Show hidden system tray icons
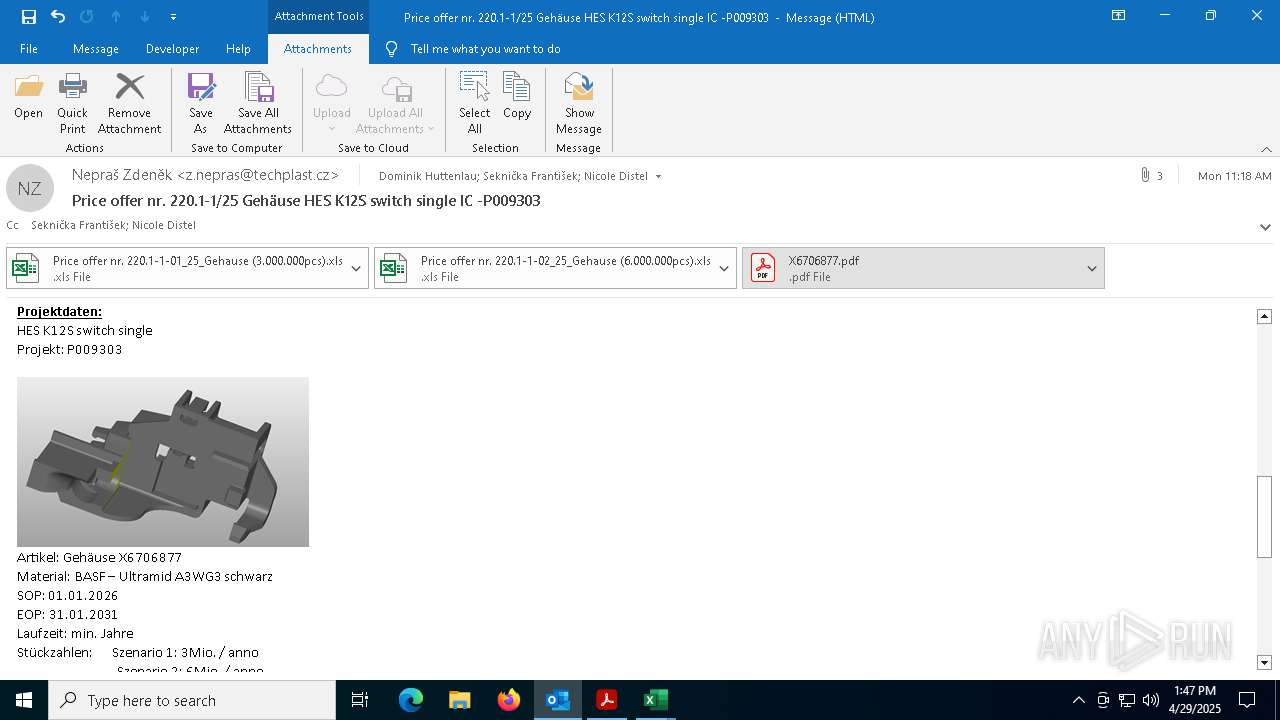This screenshot has width=1280, height=720. coord(1078,700)
